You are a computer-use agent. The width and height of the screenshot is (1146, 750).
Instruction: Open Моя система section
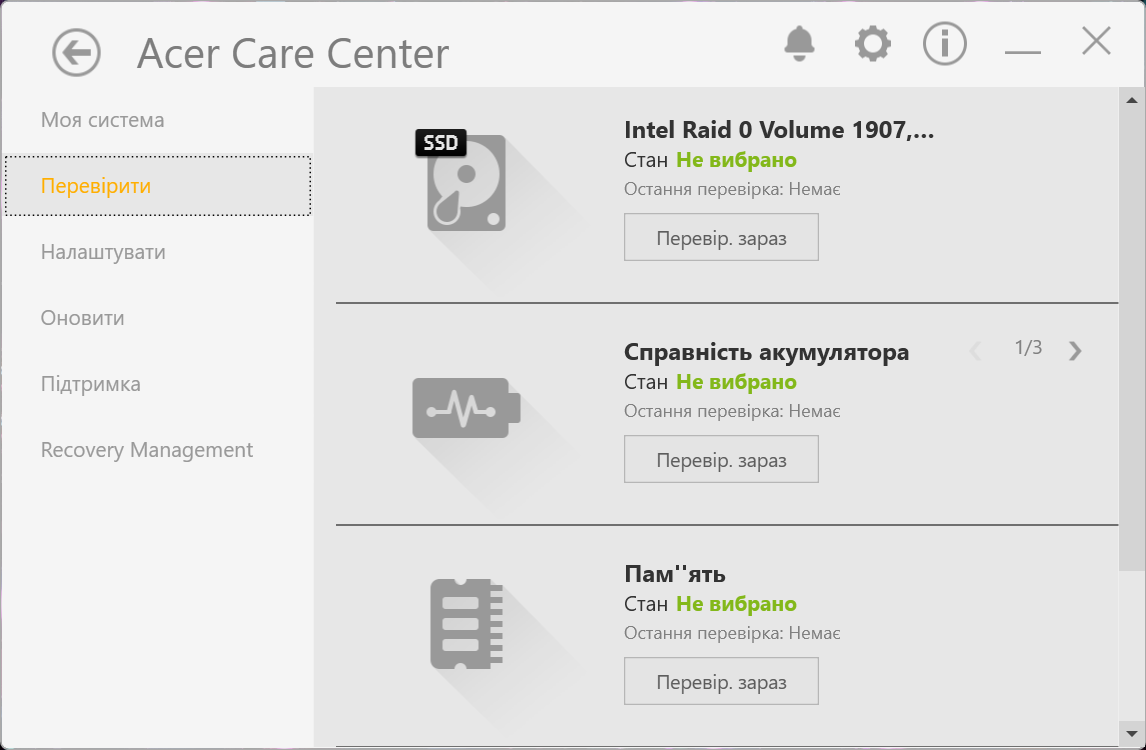tap(102, 120)
